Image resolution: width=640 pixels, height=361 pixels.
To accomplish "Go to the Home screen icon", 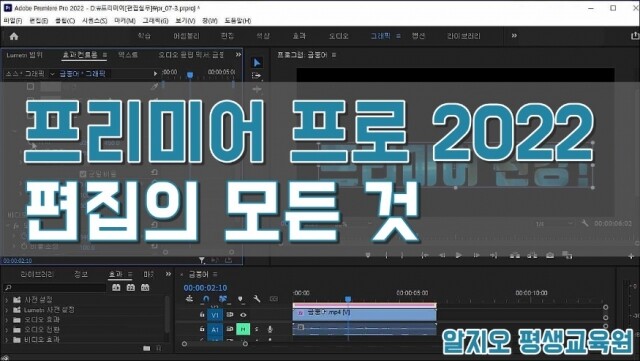I will [x=14, y=36].
